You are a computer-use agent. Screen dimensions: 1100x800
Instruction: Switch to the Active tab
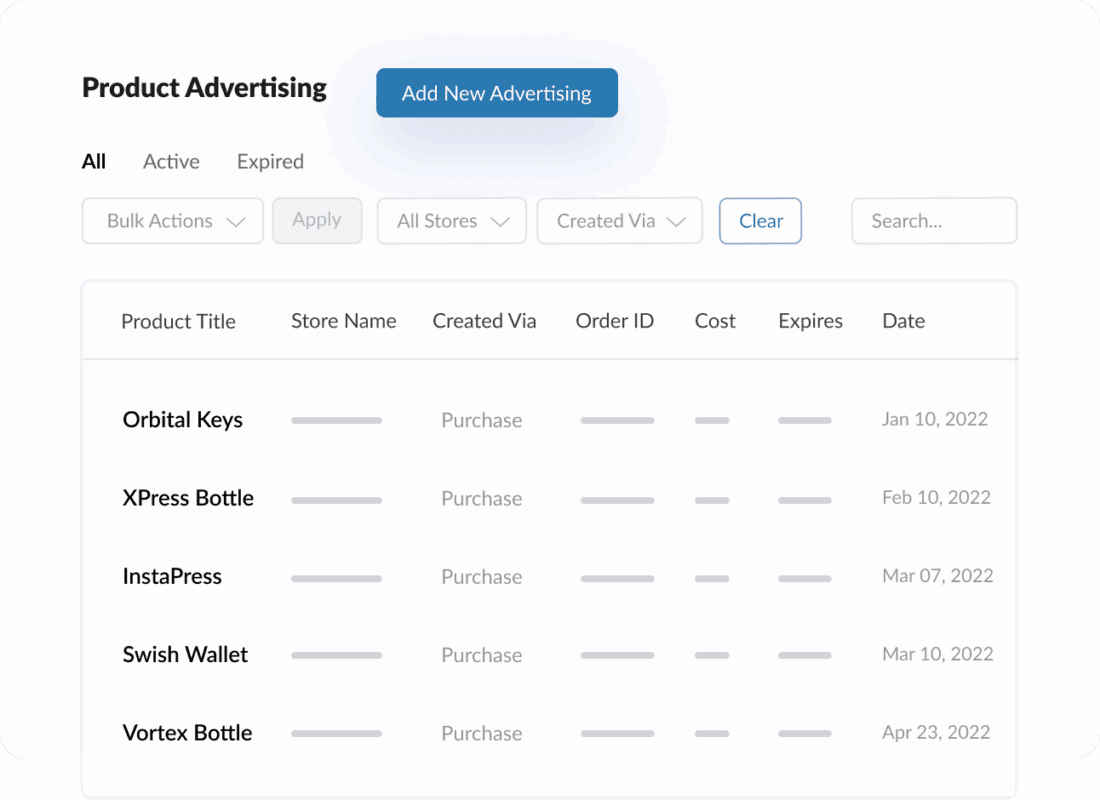pos(171,161)
